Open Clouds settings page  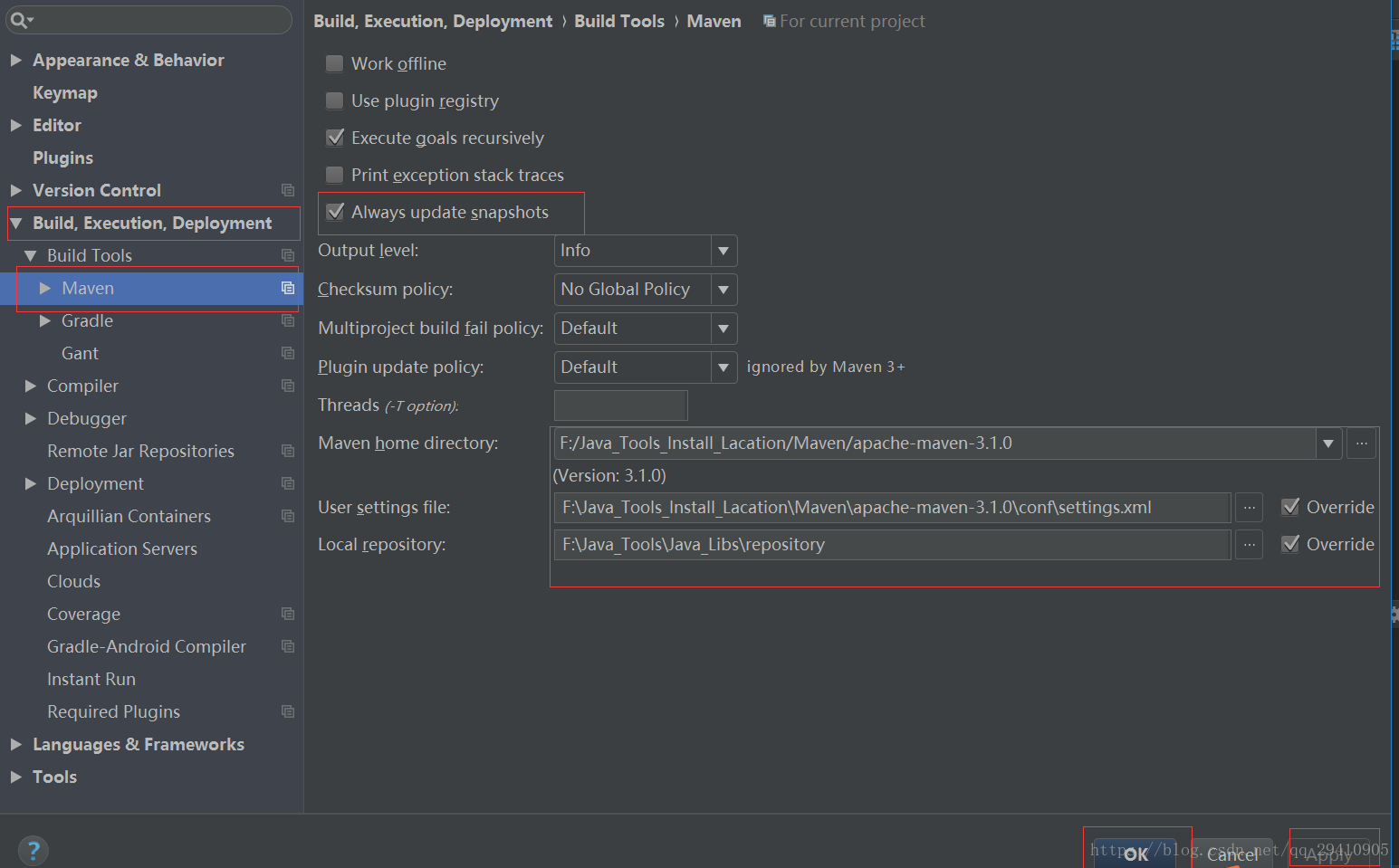73,581
